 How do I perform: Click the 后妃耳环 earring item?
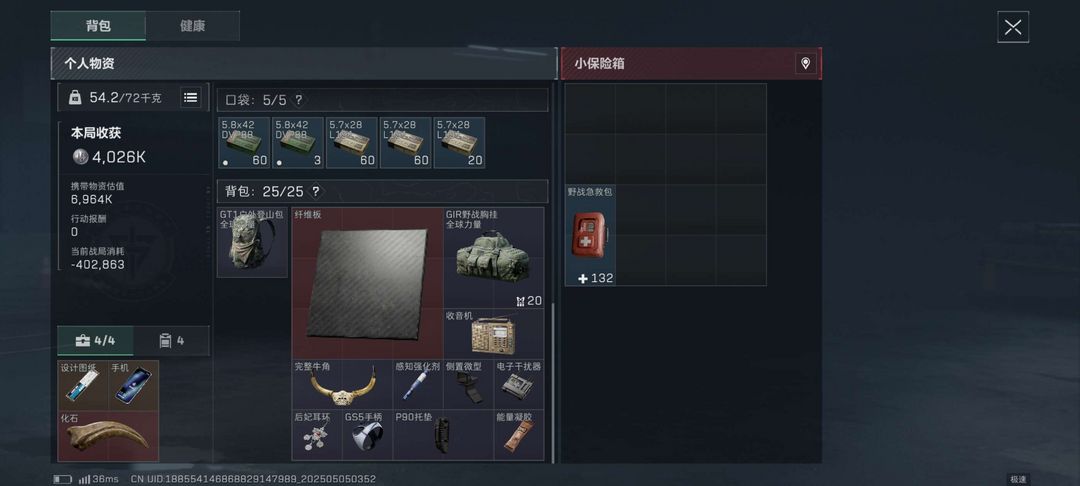coord(317,435)
